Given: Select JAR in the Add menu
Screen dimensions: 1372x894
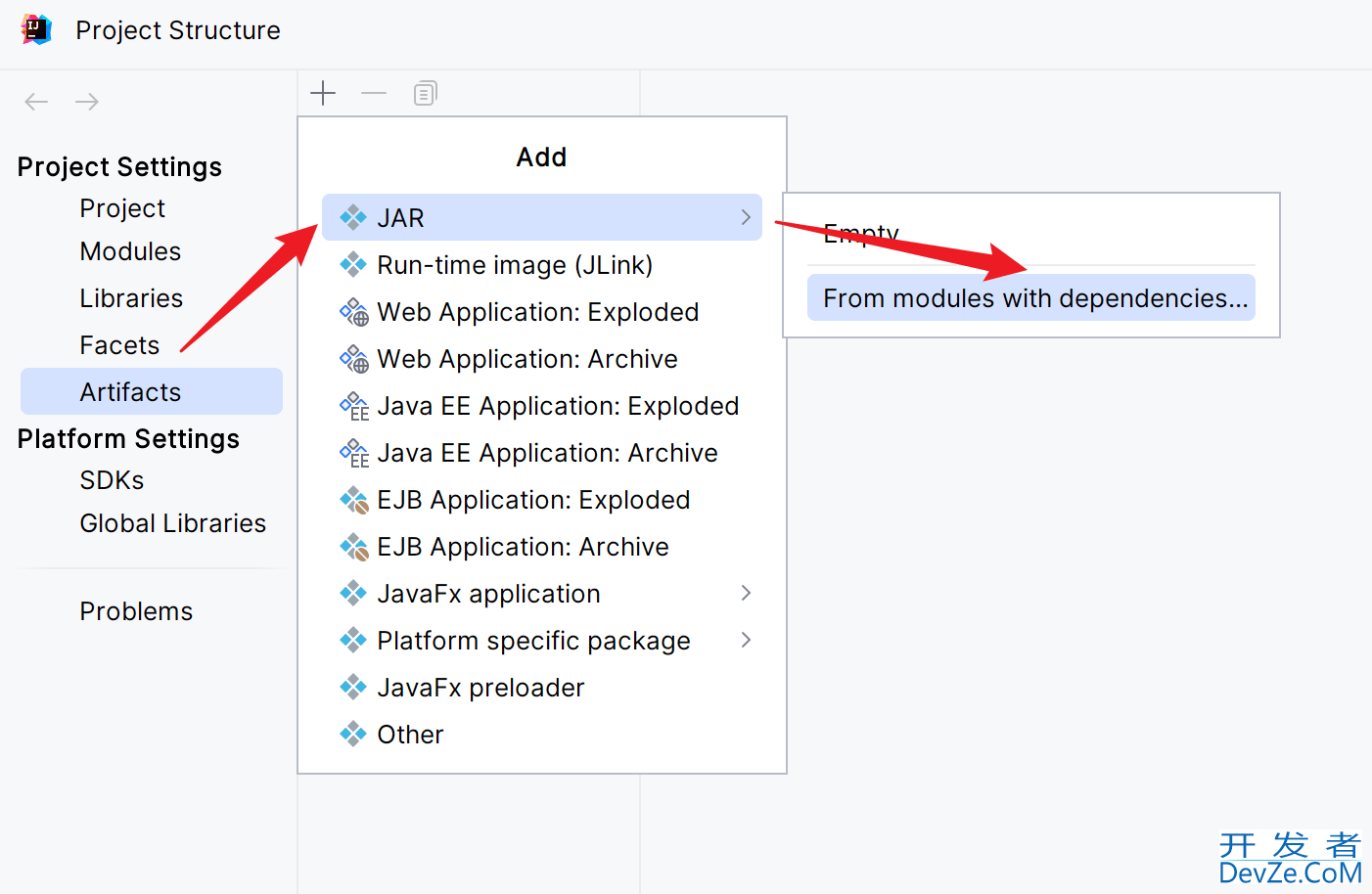Looking at the screenshot, I should point(542,217).
